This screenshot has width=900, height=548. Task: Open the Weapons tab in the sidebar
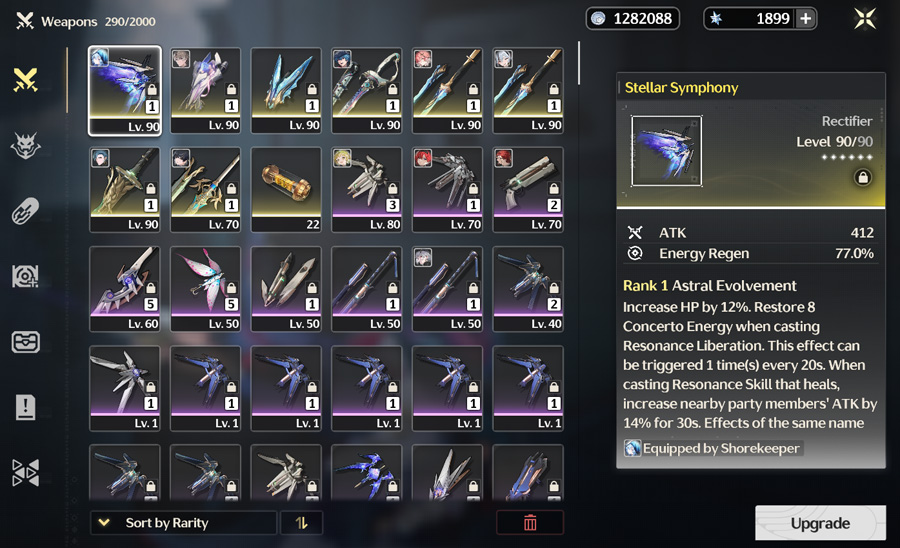click(x=25, y=80)
